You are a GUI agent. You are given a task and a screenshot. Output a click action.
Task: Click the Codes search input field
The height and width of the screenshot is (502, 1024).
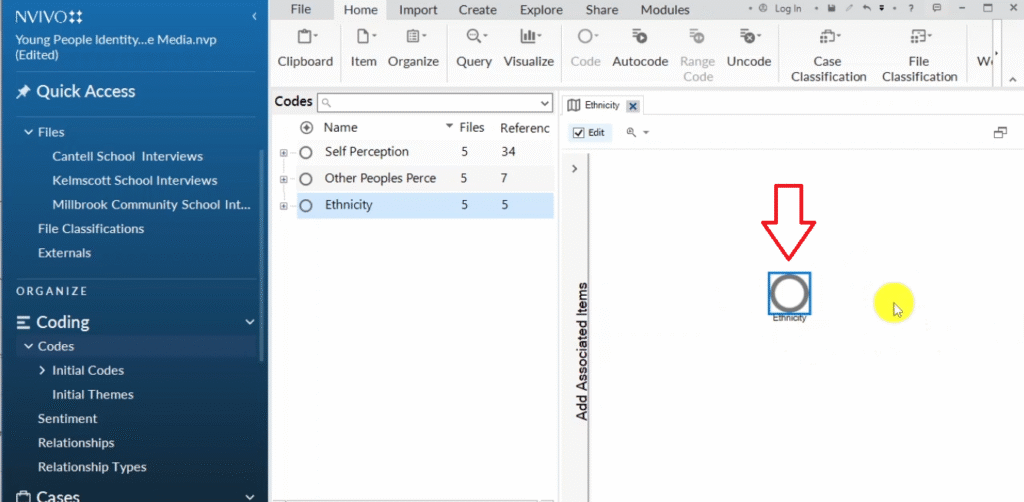click(x=435, y=102)
